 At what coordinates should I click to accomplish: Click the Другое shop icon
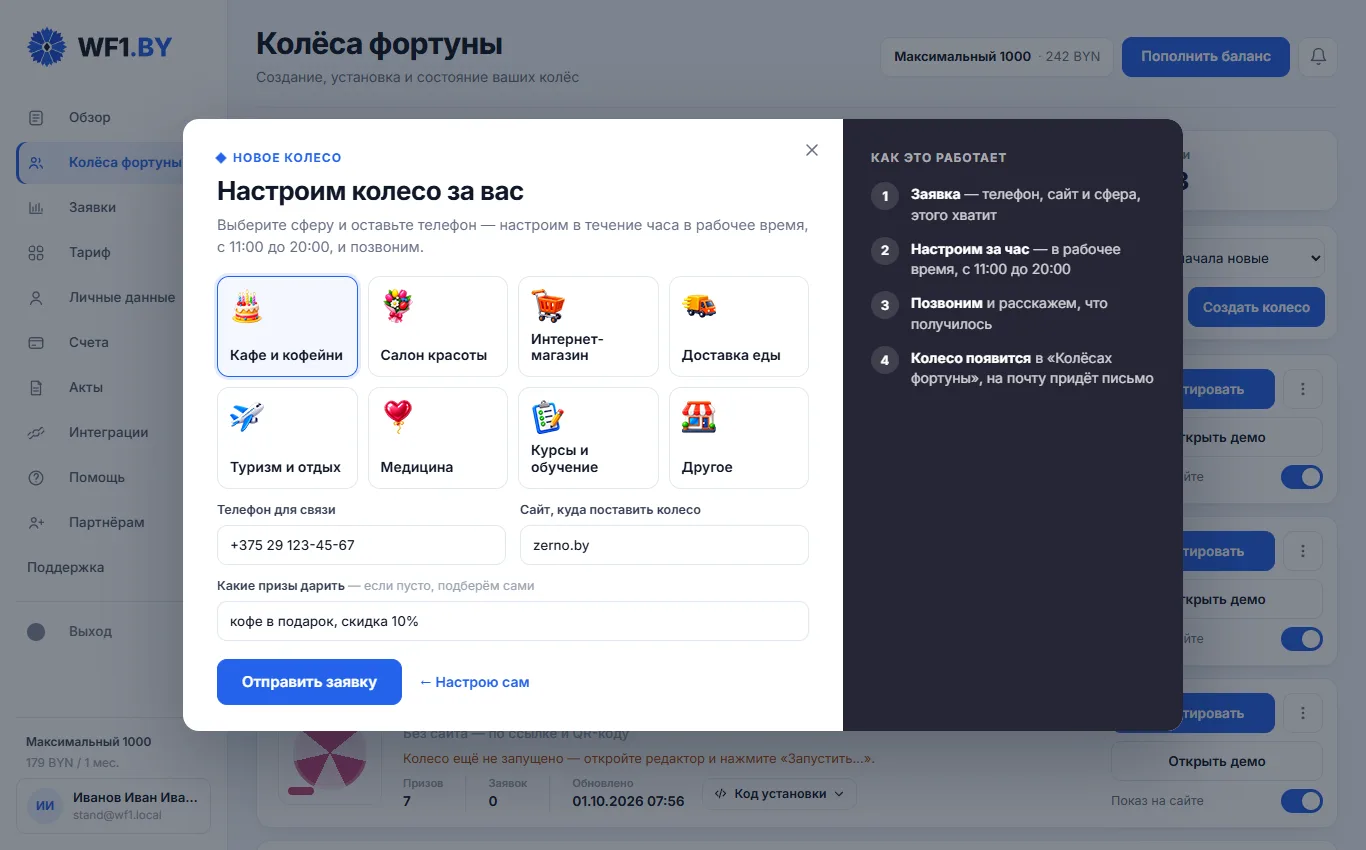coord(698,417)
